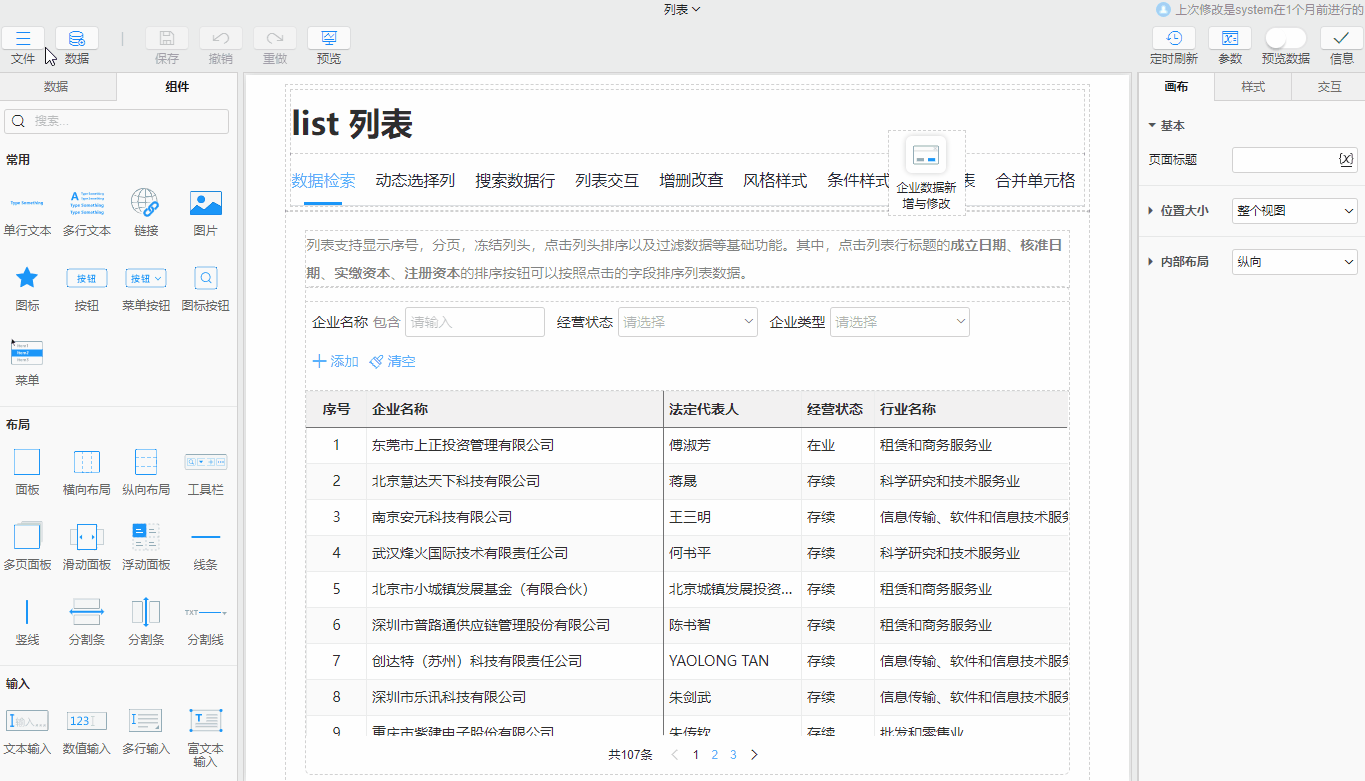This screenshot has width=1365, height=781.
Task: Click the 数据 toolbar icon
Action: 75,38
